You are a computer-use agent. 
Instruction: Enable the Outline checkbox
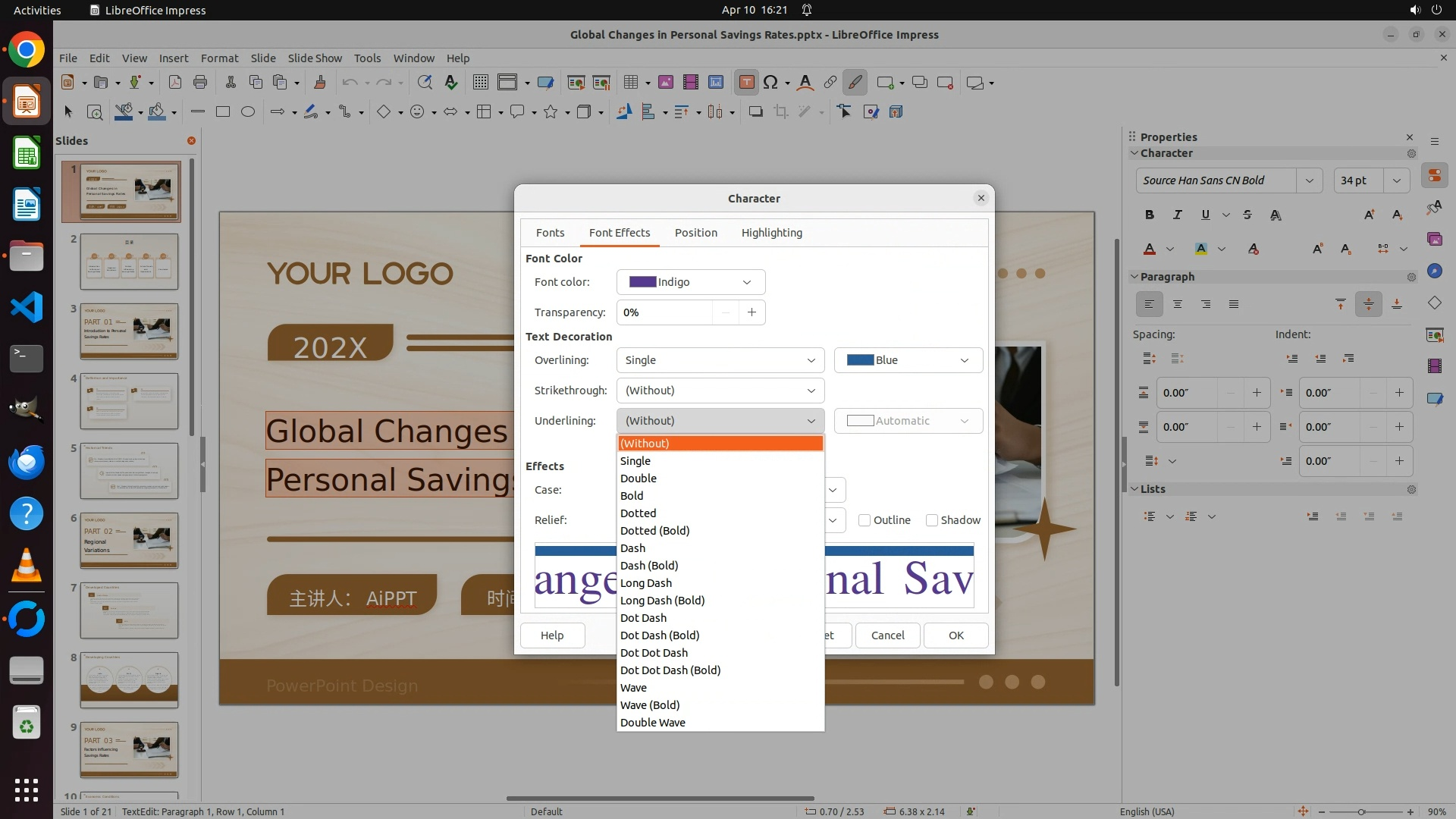click(x=864, y=520)
